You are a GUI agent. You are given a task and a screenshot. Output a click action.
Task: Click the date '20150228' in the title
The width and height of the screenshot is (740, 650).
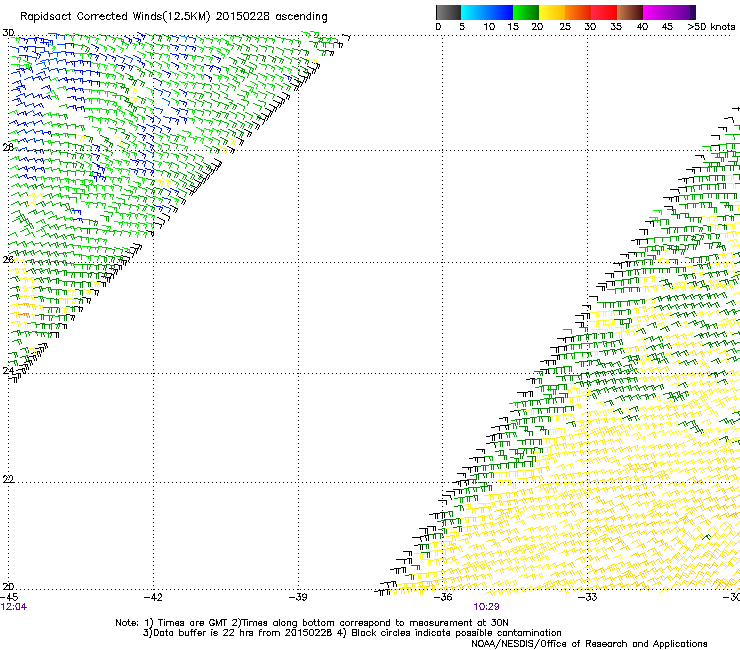pyautogui.click(x=243, y=17)
